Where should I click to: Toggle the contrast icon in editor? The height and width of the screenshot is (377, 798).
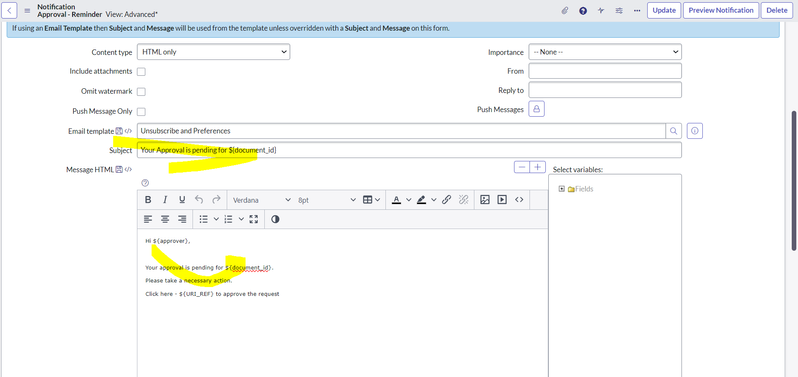[x=275, y=219]
